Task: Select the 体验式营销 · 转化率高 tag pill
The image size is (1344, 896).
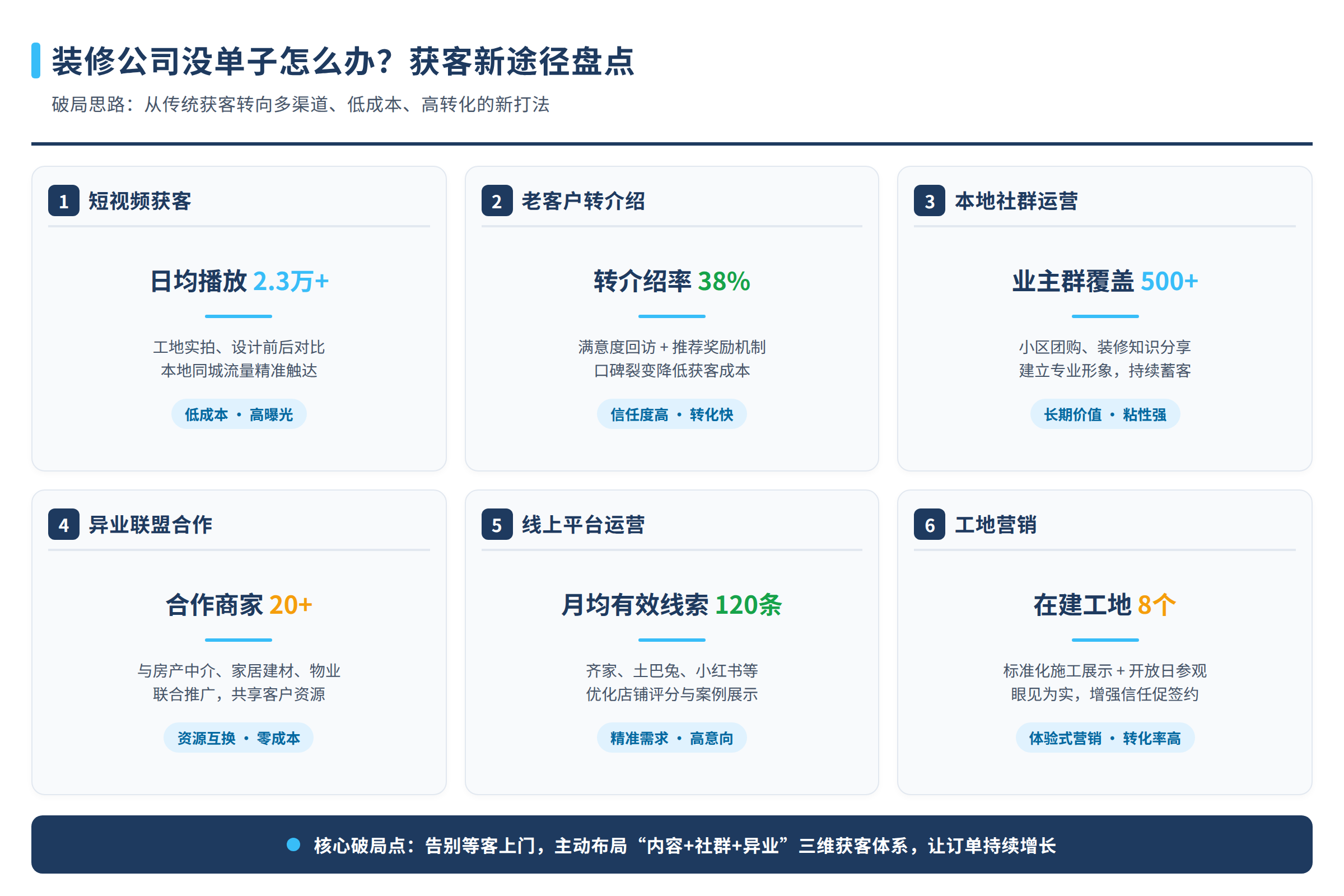Action: [x=1104, y=738]
